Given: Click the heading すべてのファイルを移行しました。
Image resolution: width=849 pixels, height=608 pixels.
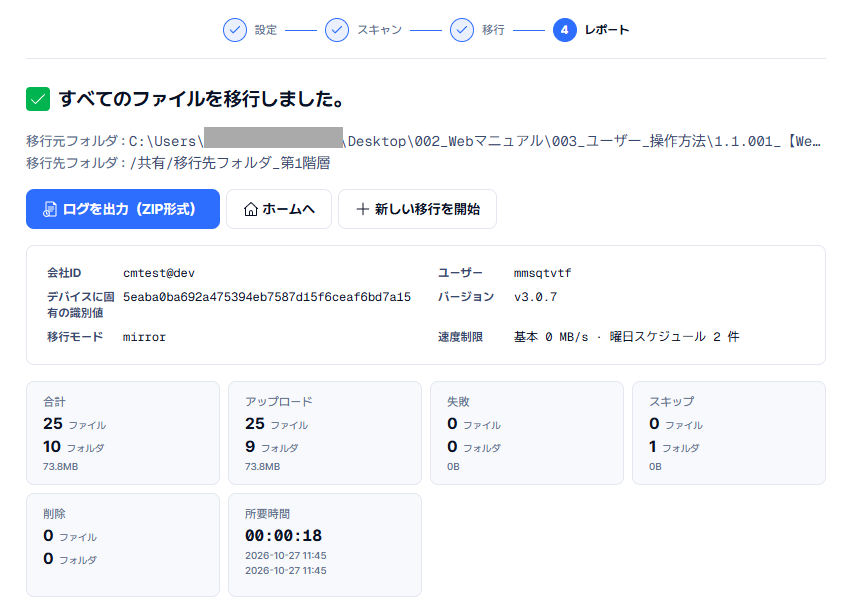Looking at the screenshot, I should pos(201,99).
